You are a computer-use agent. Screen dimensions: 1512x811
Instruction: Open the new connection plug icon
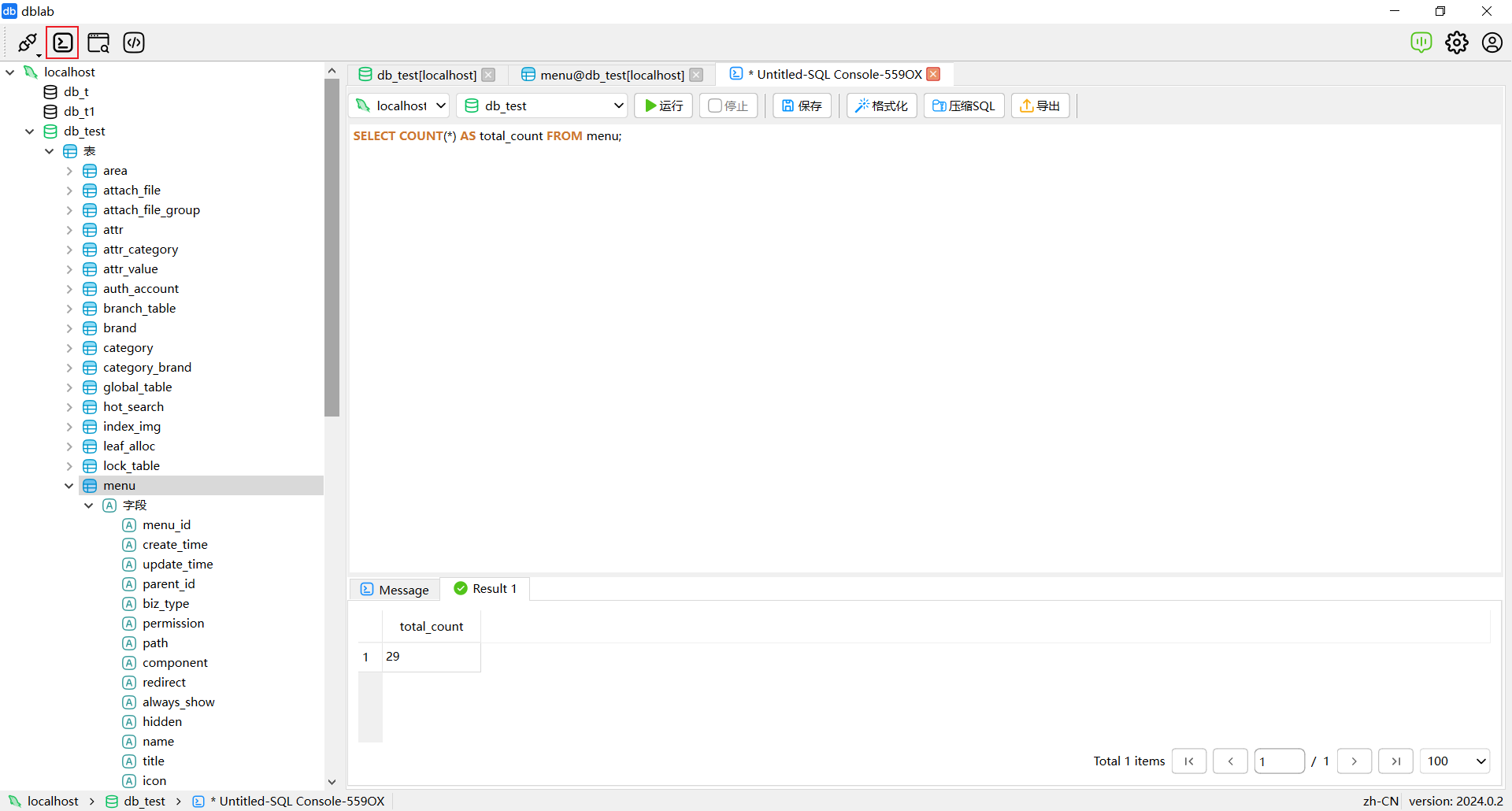click(x=28, y=43)
